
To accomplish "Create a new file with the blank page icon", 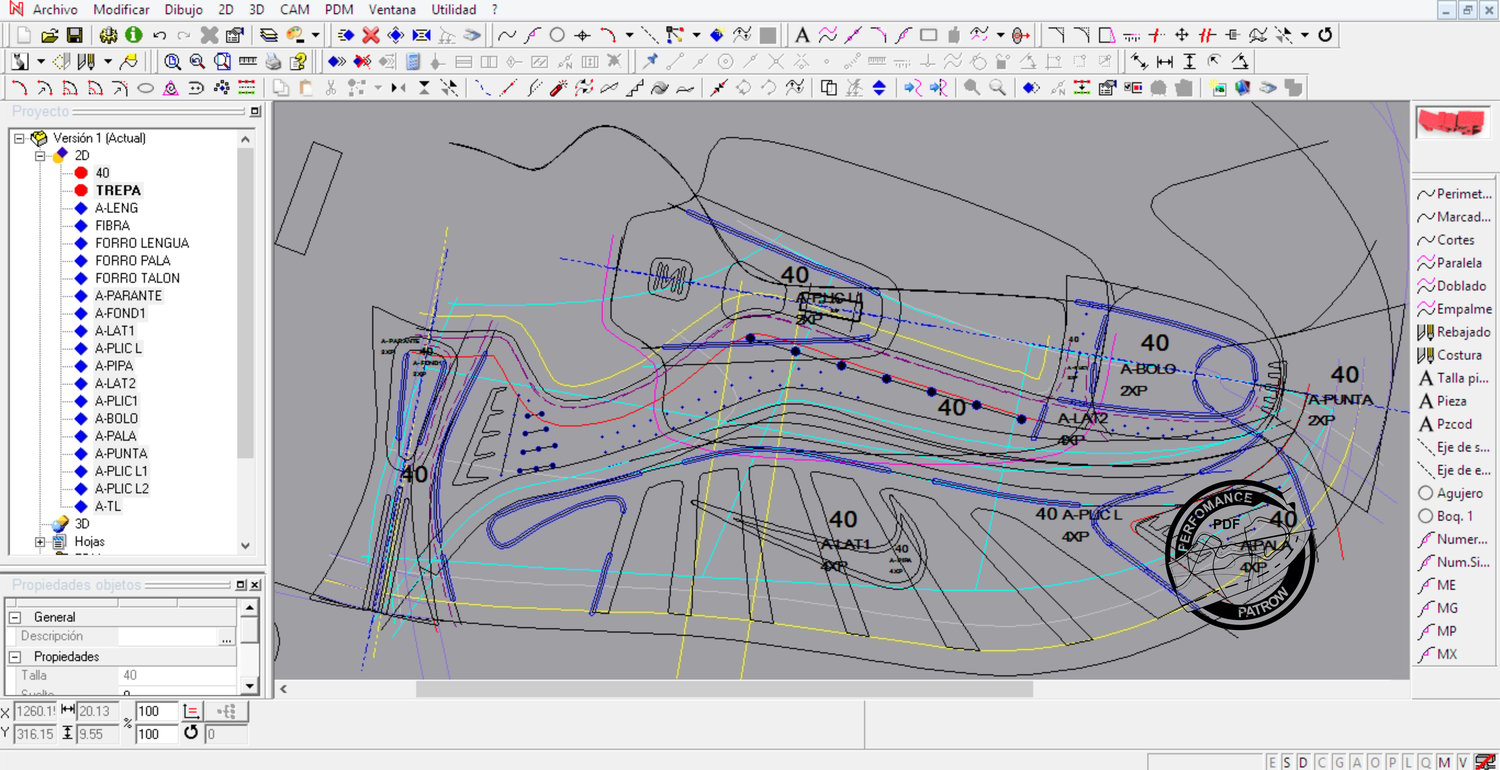I will click(x=24, y=35).
